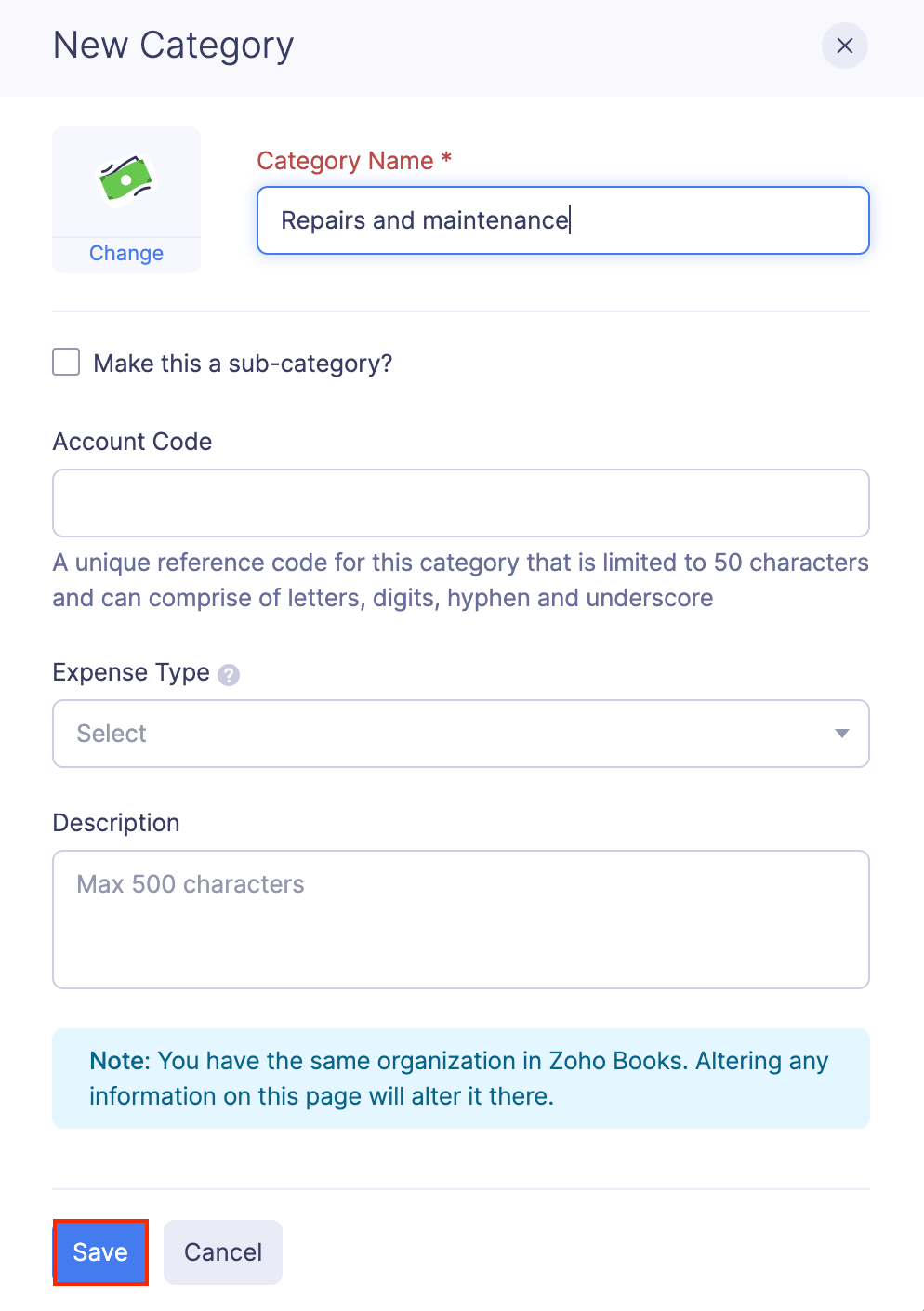The width and height of the screenshot is (924, 1311).
Task: Click the 'New Category' title area
Action: (173, 45)
